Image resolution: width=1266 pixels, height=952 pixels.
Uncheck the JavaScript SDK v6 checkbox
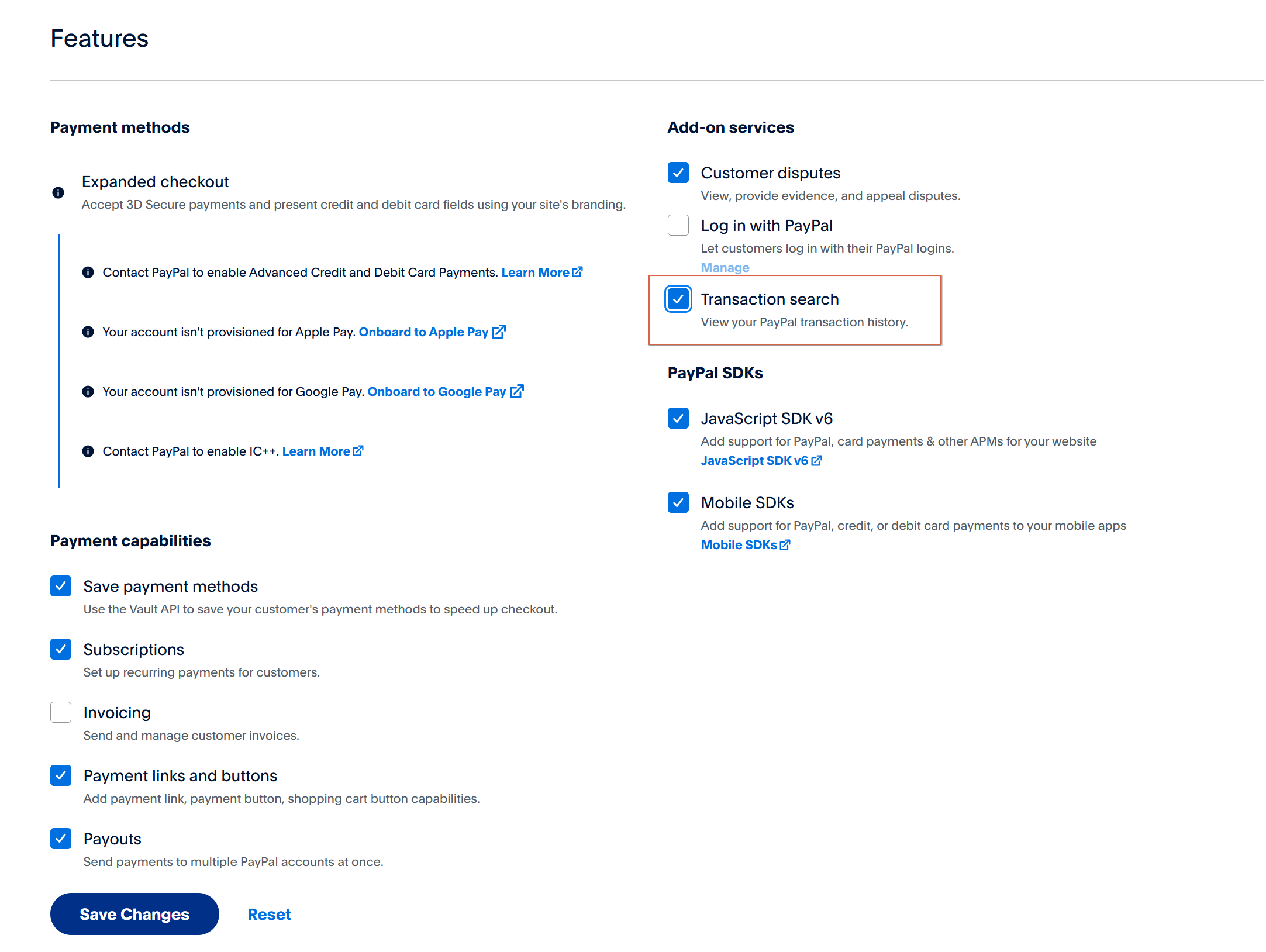[x=678, y=418]
